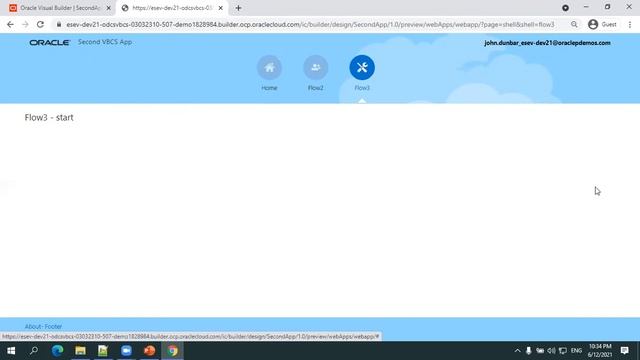Close the active preview browser tab
Screen dimensions: 640x360
[x=220, y=8]
